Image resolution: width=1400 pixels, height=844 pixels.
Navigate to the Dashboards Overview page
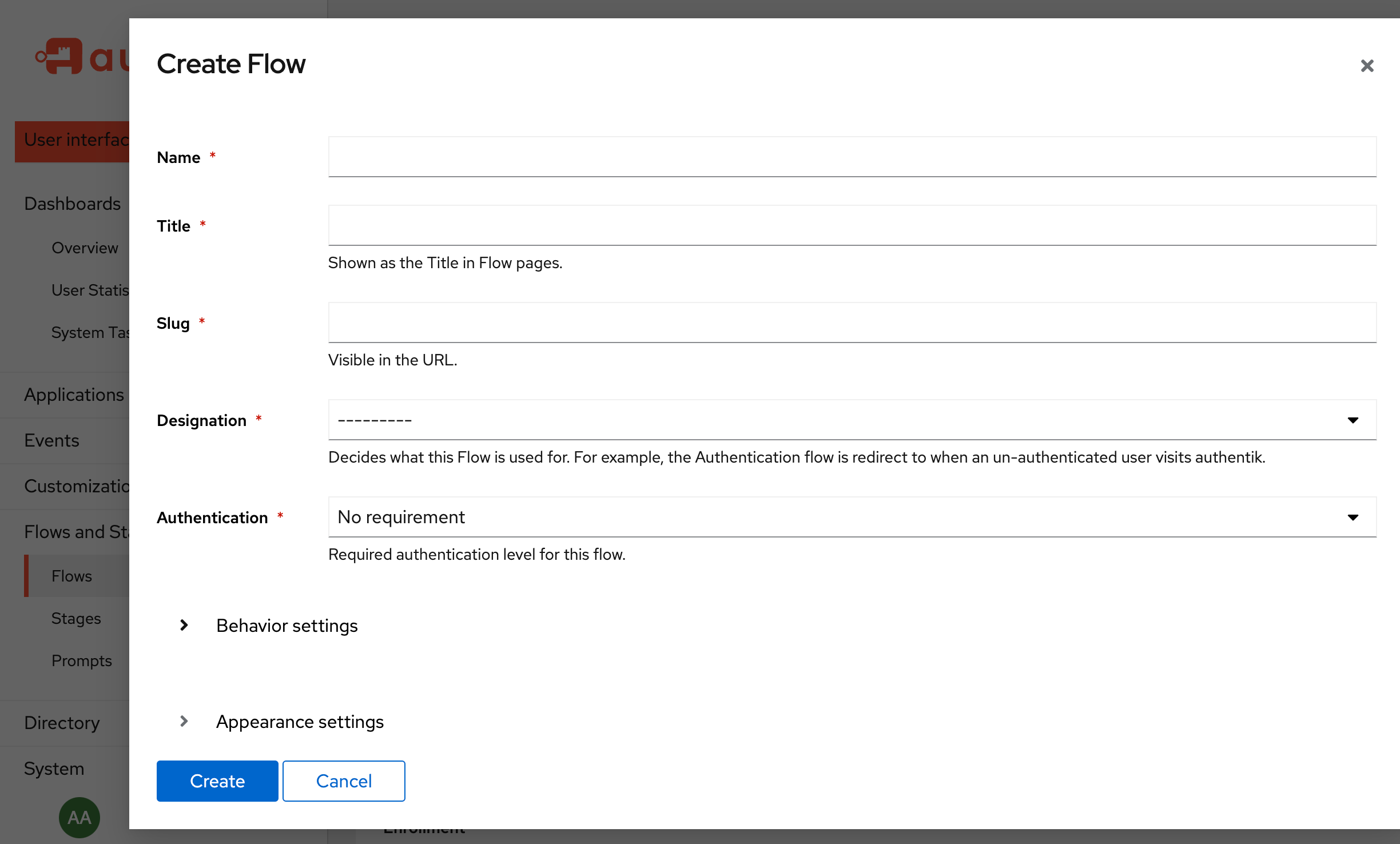point(85,248)
